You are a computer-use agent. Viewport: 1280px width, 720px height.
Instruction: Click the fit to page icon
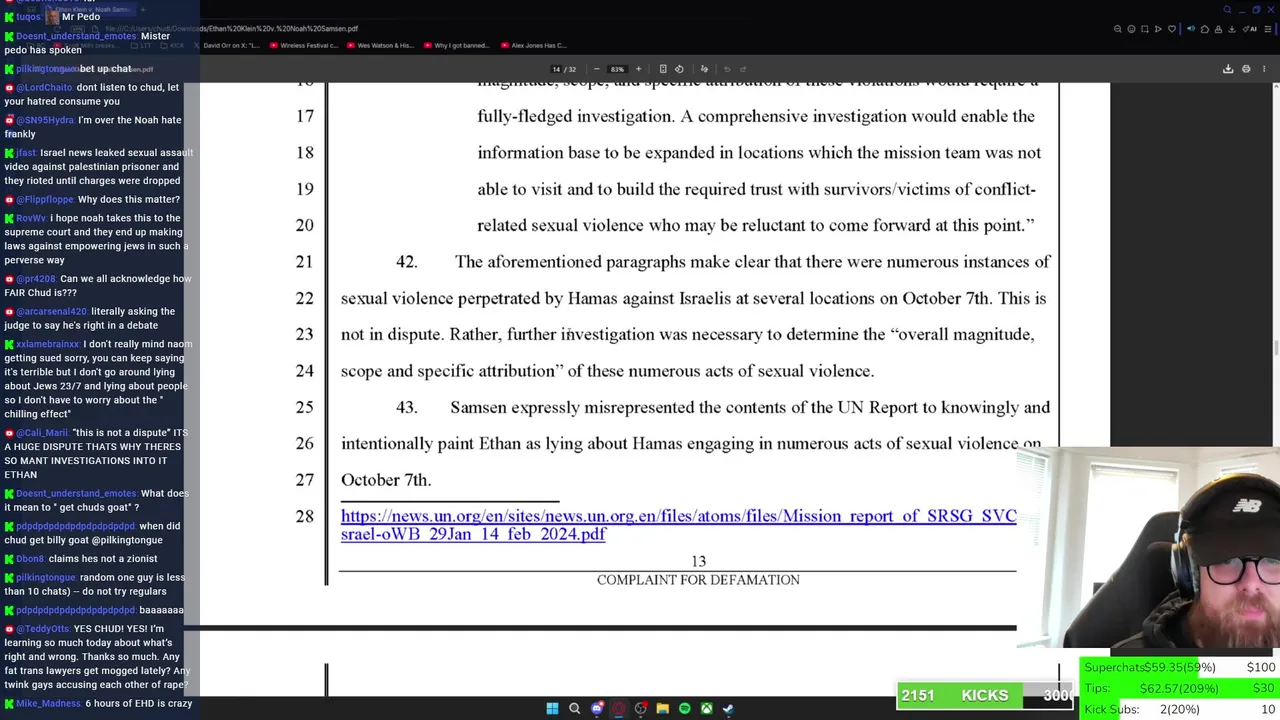pyautogui.click(x=663, y=69)
